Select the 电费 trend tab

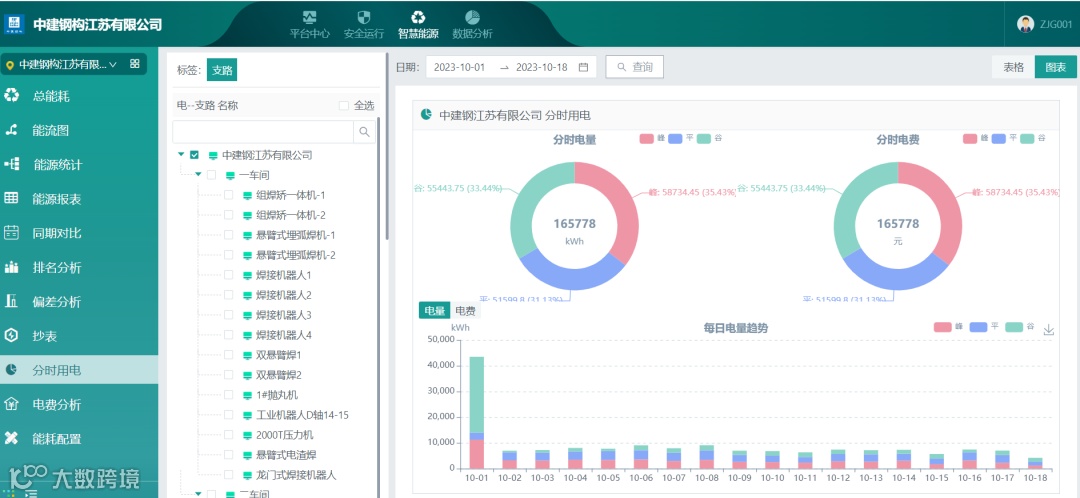465,311
